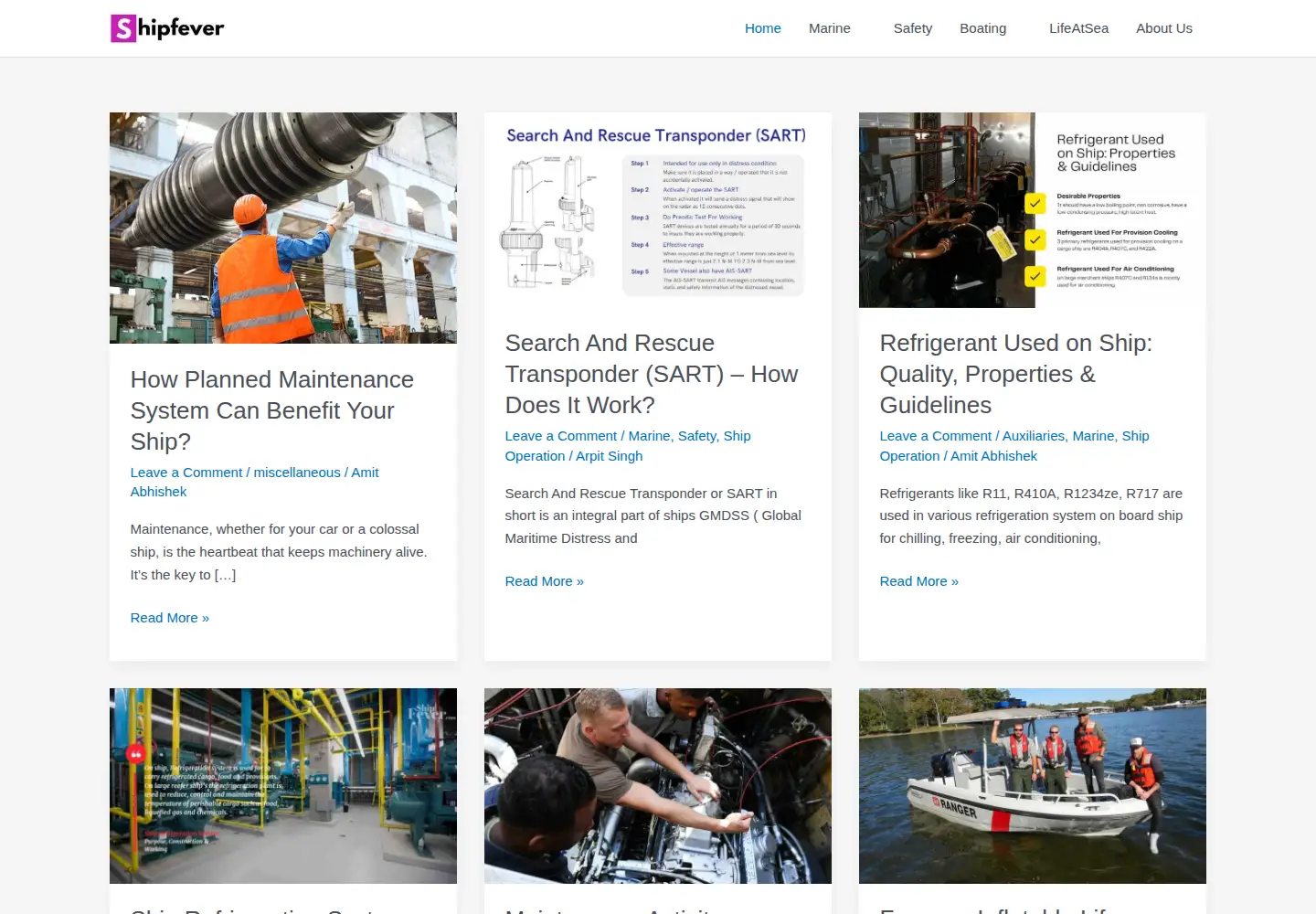Open the ship refrigeration plant room thumbnail
This screenshot has width=1316, height=914.
[x=283, y=786]
